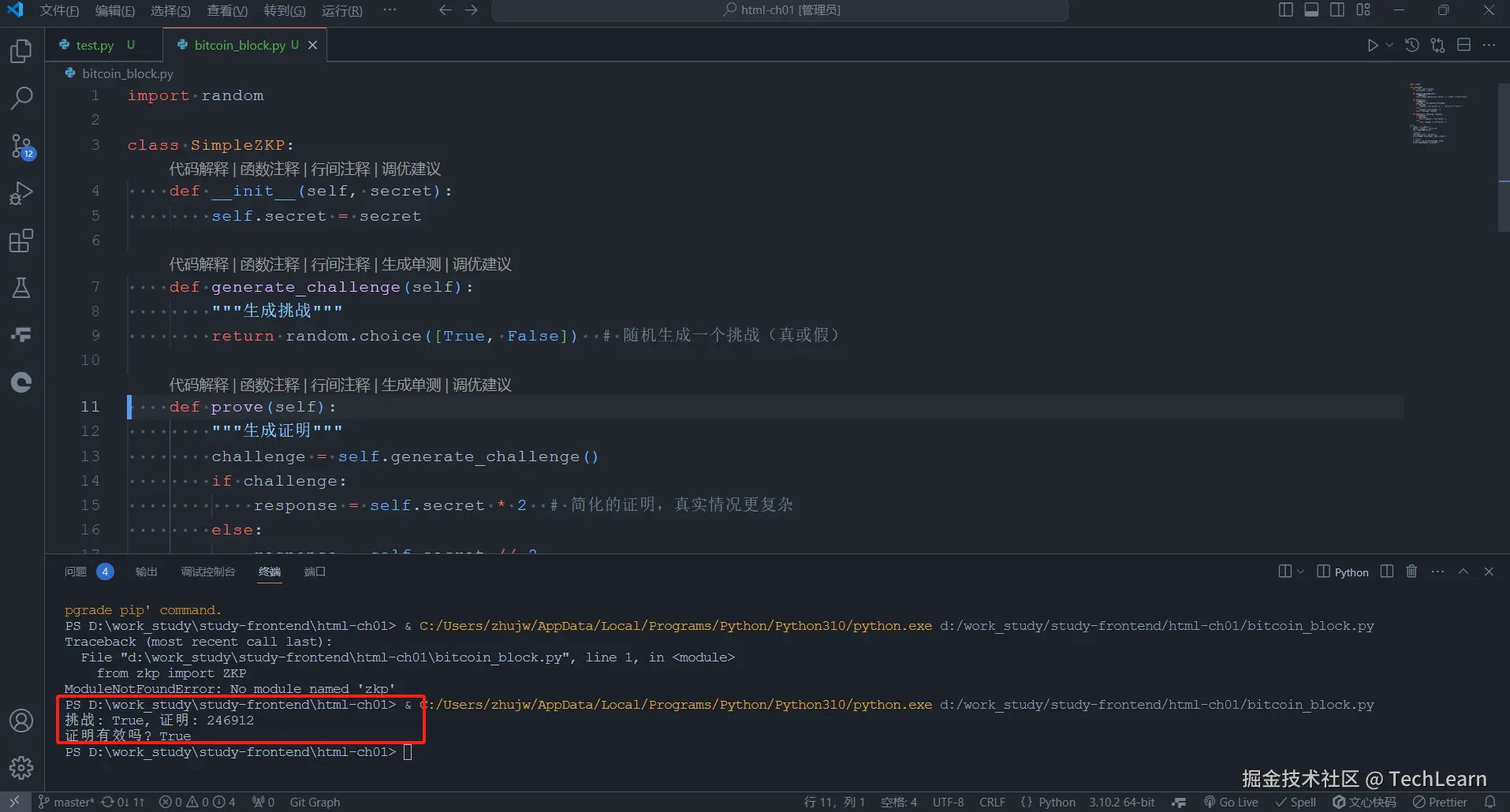Close the bitcoin_block.py tab
This screenshot has height=812, width=1510.
coord(313,45)
